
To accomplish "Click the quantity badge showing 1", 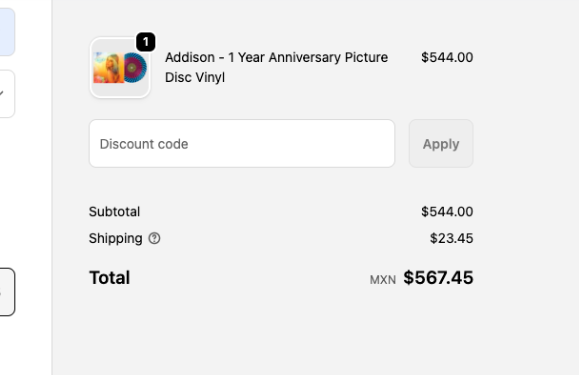I will 145,42.
